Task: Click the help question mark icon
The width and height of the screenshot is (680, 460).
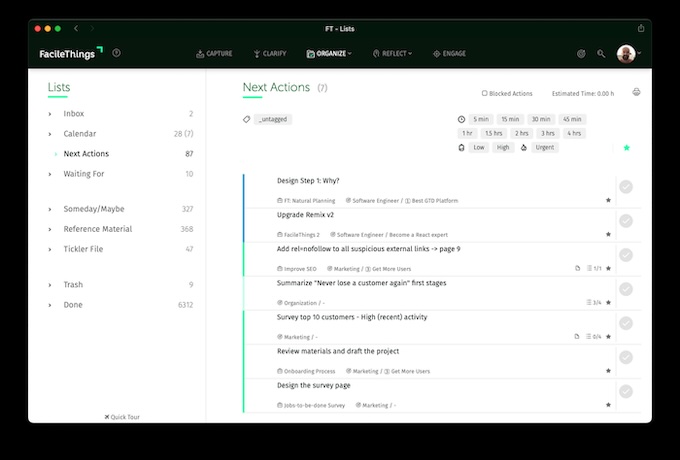Action: pyautogui.click(x=117, y=53)
